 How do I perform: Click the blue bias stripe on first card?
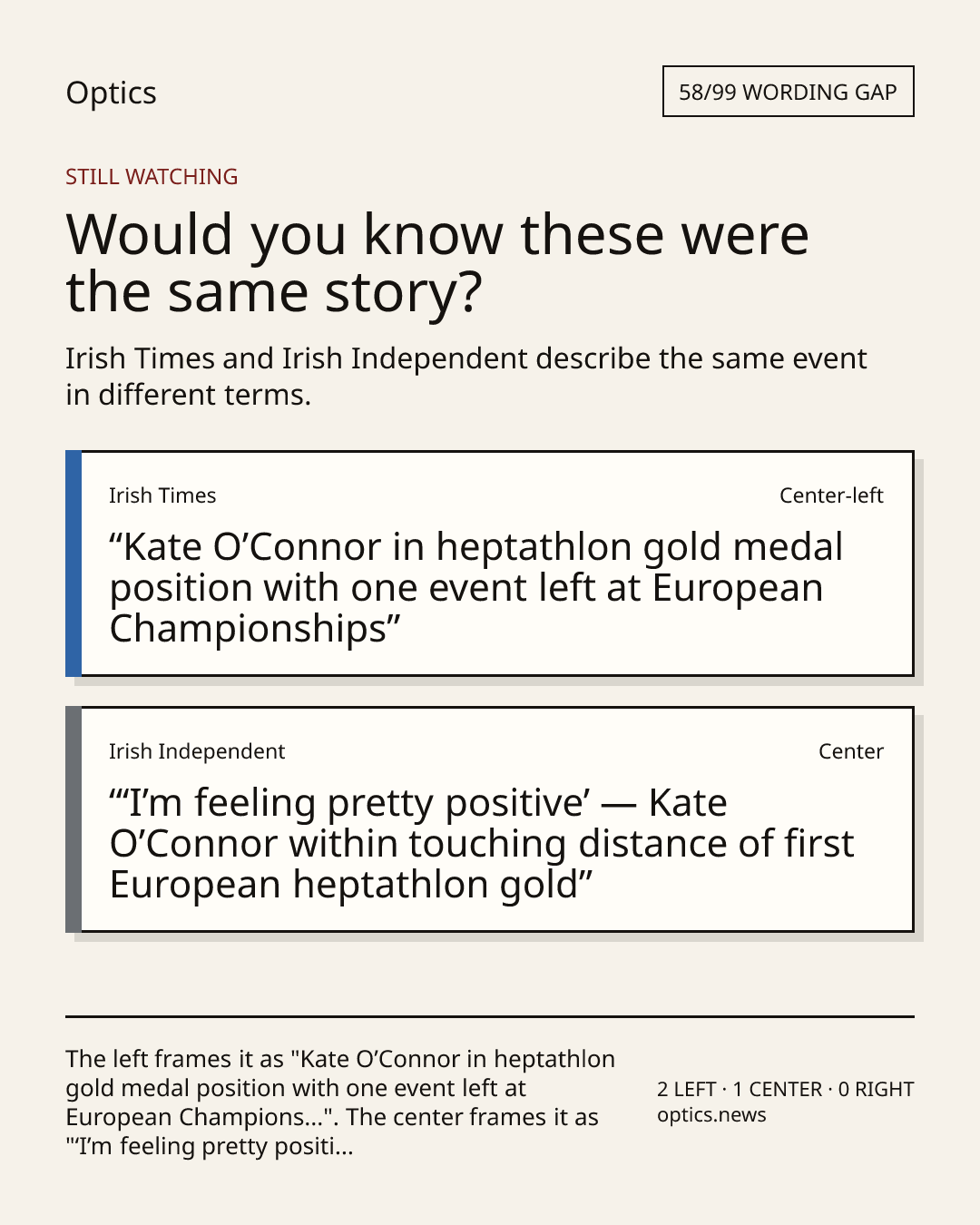point(73,563)
